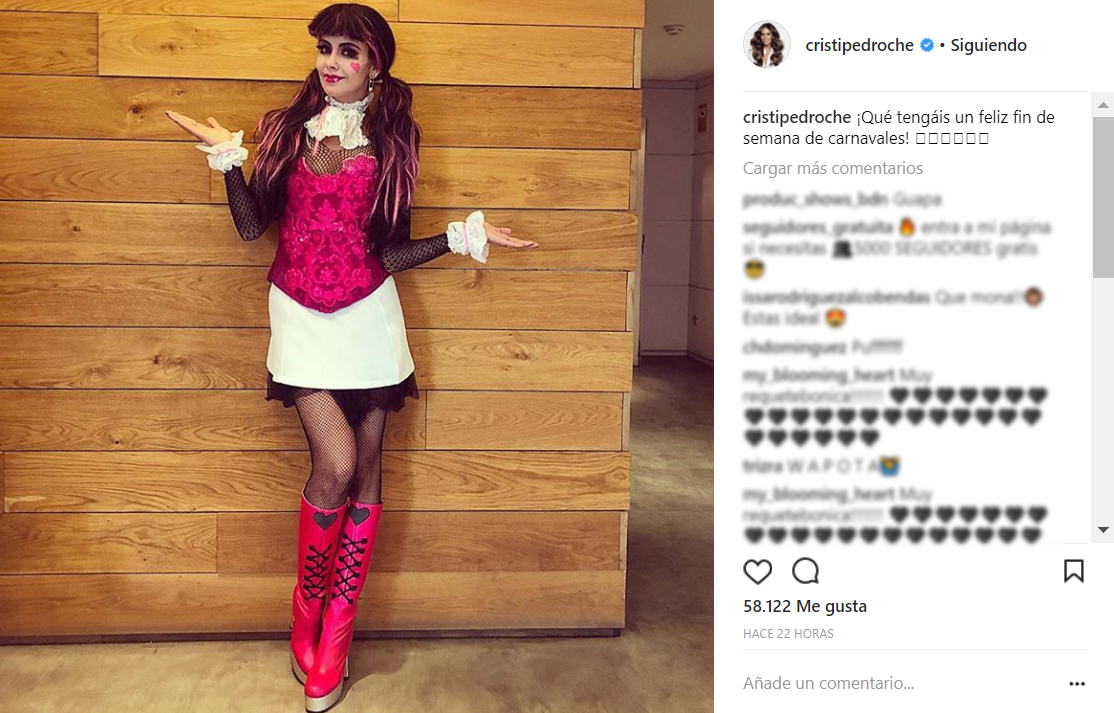The width and height of the screenshot is (1114, 713).
Task: Open comments with the speech bubble icon
Action: (x=806, y=571)
